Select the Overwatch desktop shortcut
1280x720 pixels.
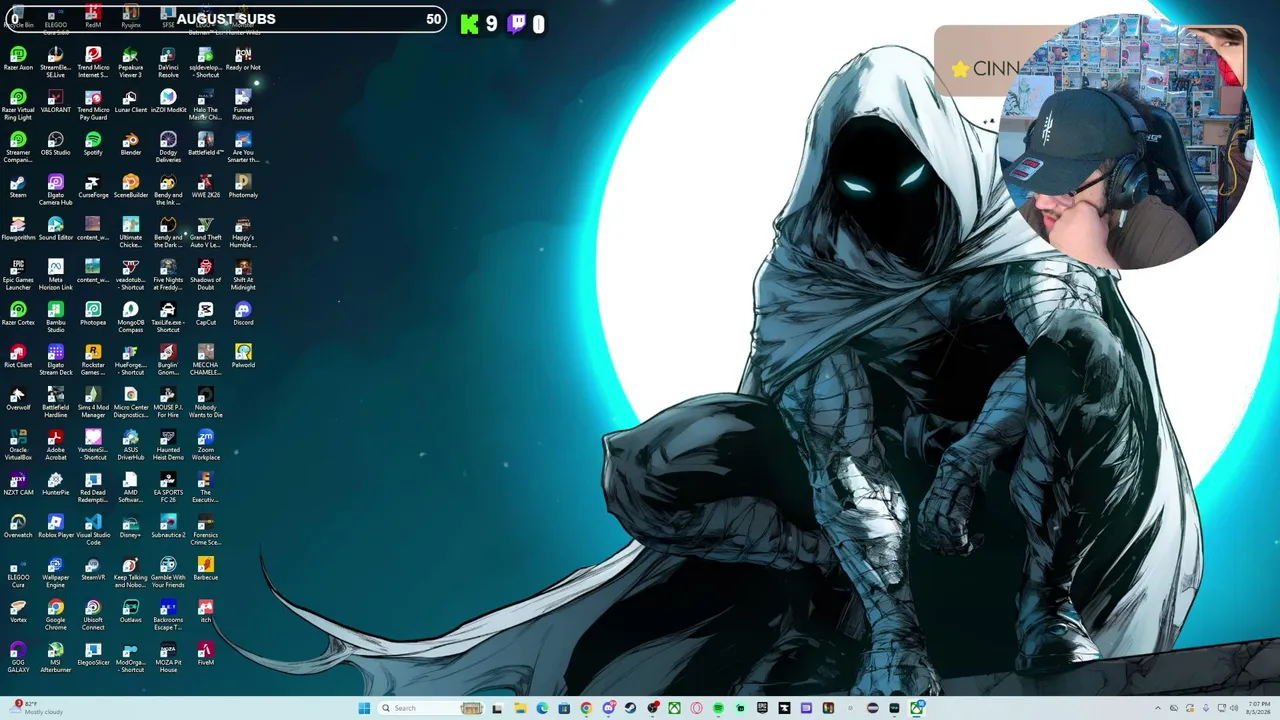coord(18,527)
